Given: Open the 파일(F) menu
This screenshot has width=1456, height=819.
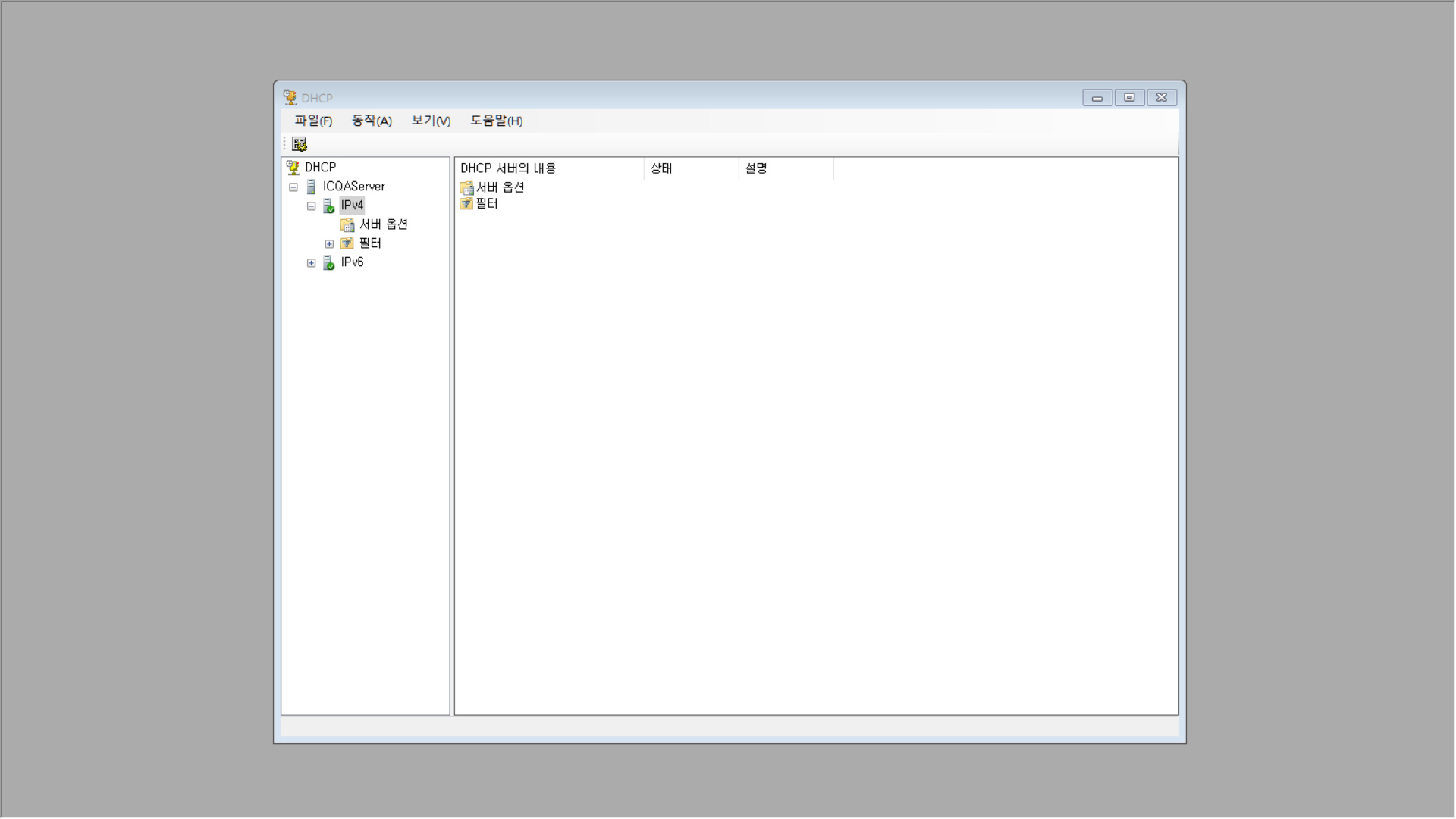Looking at the screenshot, I should click(x=313, y=121).
